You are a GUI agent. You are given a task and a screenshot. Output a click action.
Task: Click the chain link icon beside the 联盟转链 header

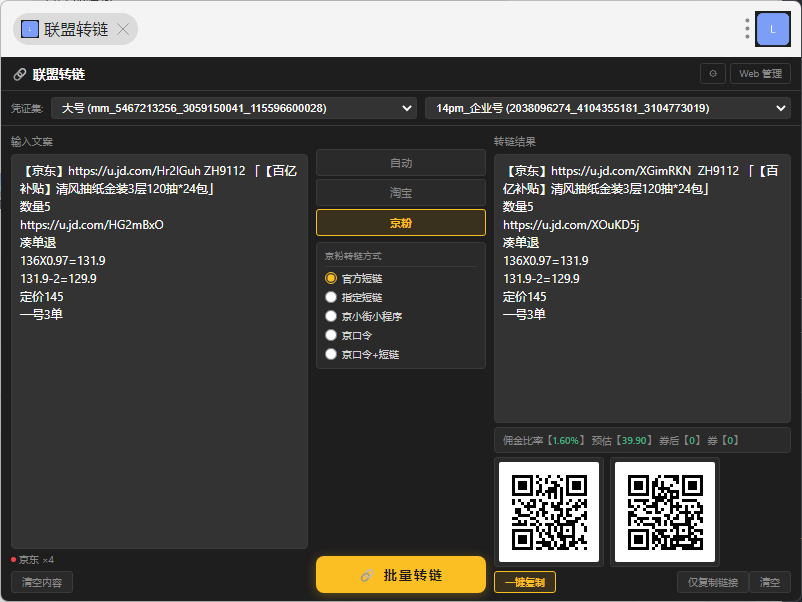tap(19, 75)
